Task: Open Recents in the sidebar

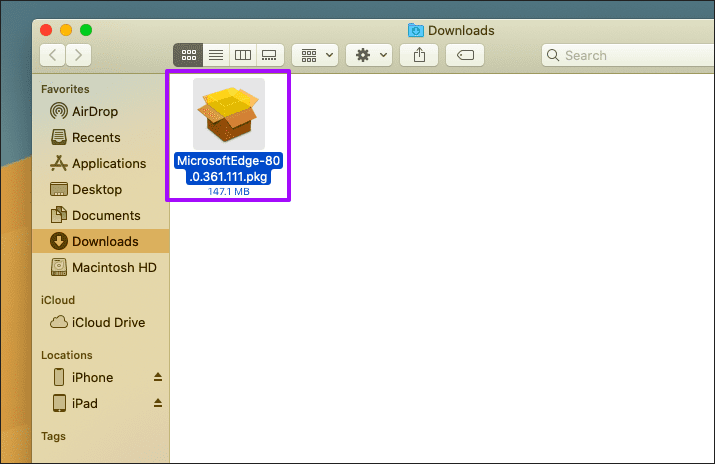Action: pyautogui.click(x=101, y=137)
